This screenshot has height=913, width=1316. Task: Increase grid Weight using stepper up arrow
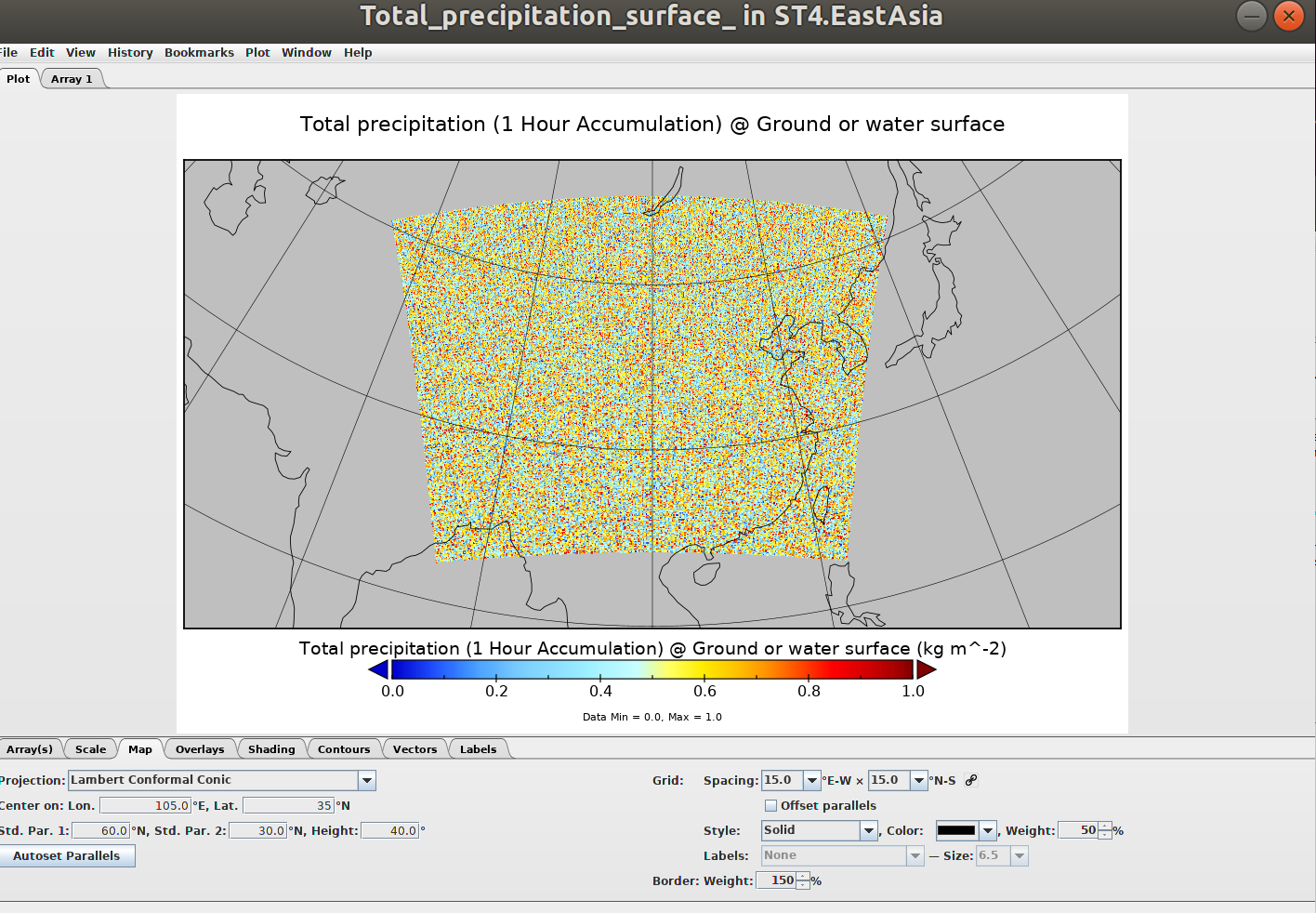point(1104,827)
